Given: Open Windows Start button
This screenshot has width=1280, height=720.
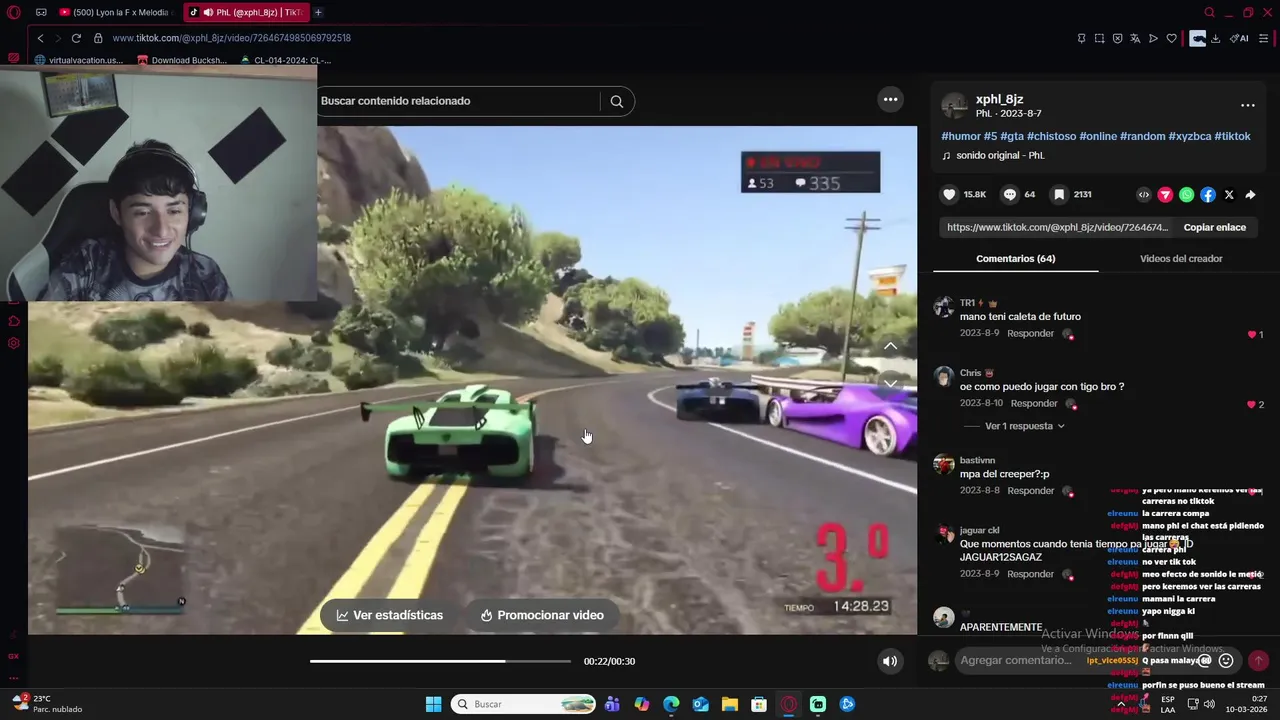Looking at the screenshot, I should pyautogui.click(x=433, y=704).
